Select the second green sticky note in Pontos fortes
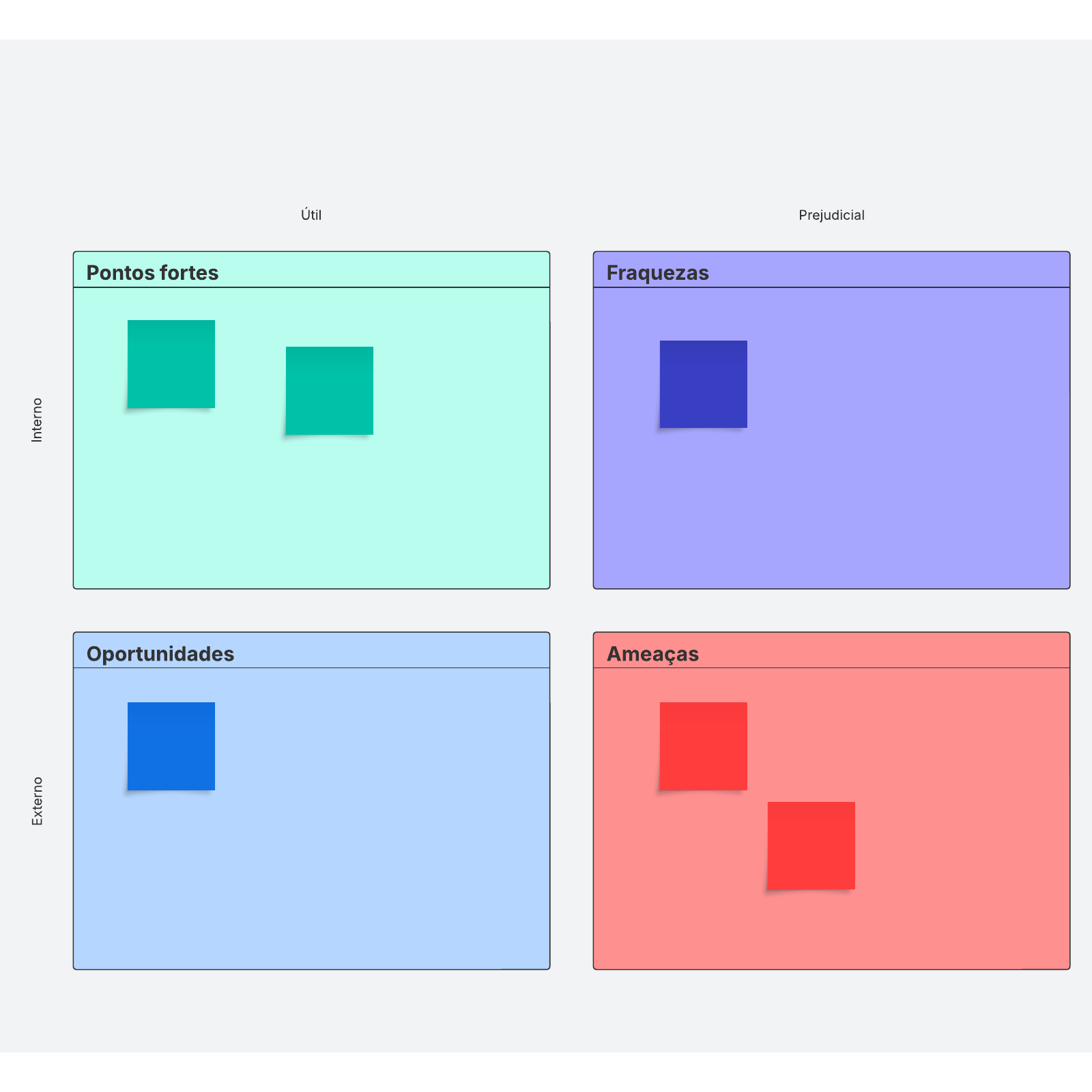 click(330, 390)
